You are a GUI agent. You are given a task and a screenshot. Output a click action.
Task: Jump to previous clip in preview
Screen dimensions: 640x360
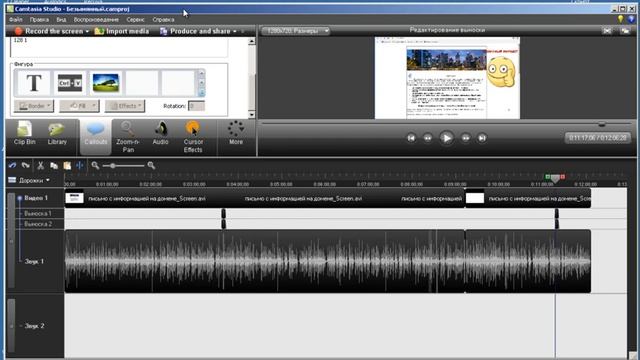pos(411,138)
